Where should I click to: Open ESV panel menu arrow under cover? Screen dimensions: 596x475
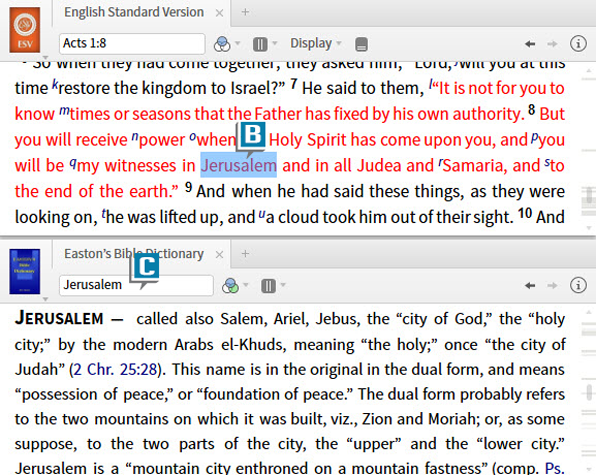tap(45, 57)
